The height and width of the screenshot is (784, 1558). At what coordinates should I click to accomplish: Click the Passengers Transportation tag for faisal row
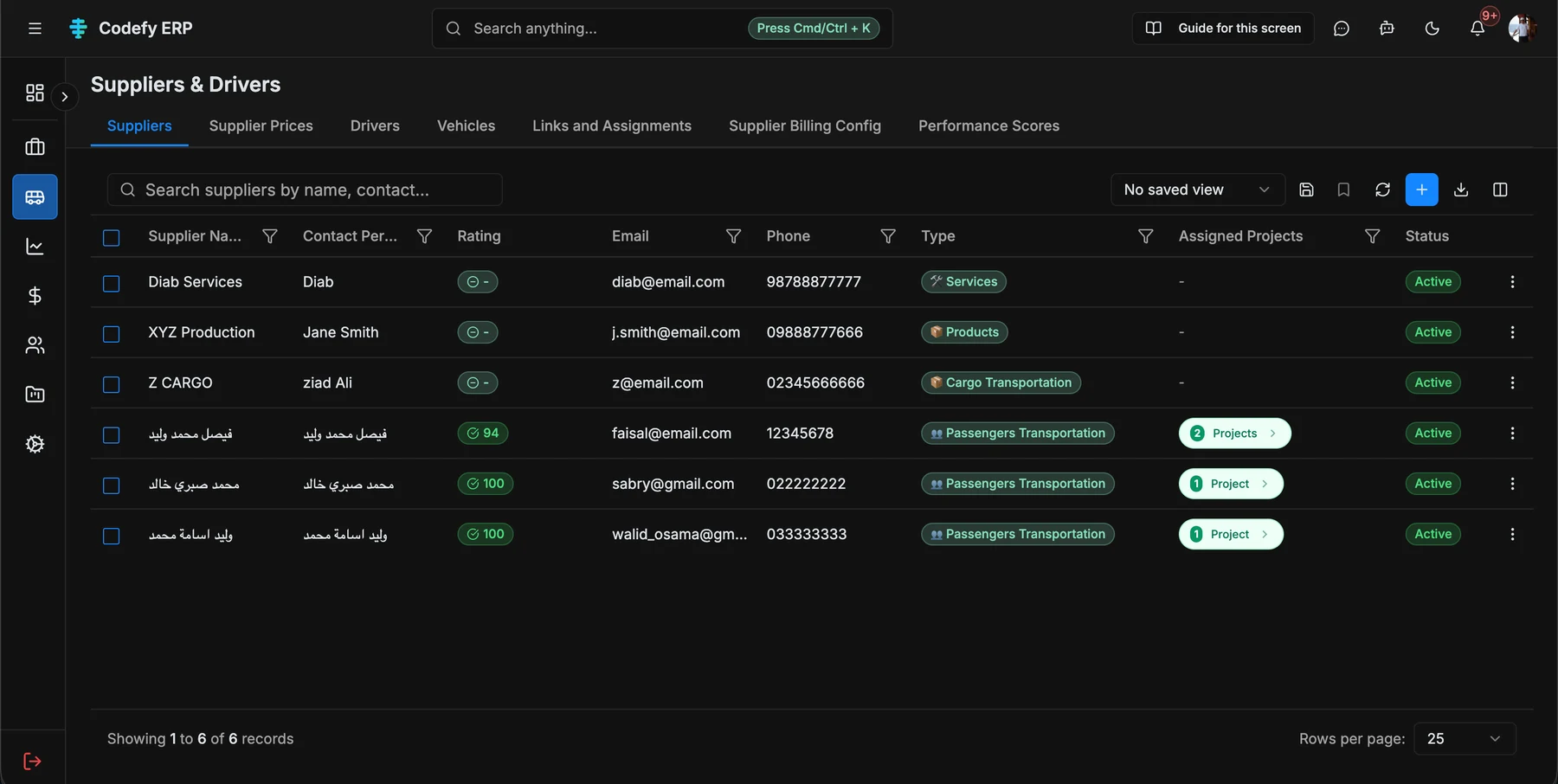click(x=1018, y=434)
